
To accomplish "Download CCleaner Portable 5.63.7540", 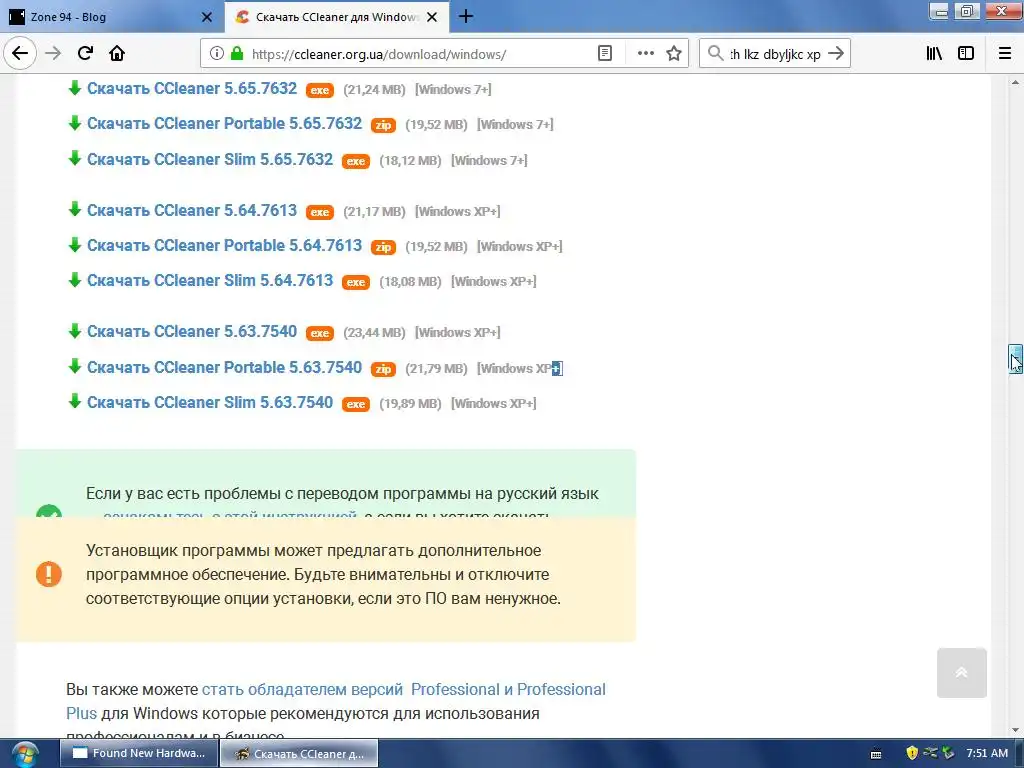I will click(x=224, y=367).
